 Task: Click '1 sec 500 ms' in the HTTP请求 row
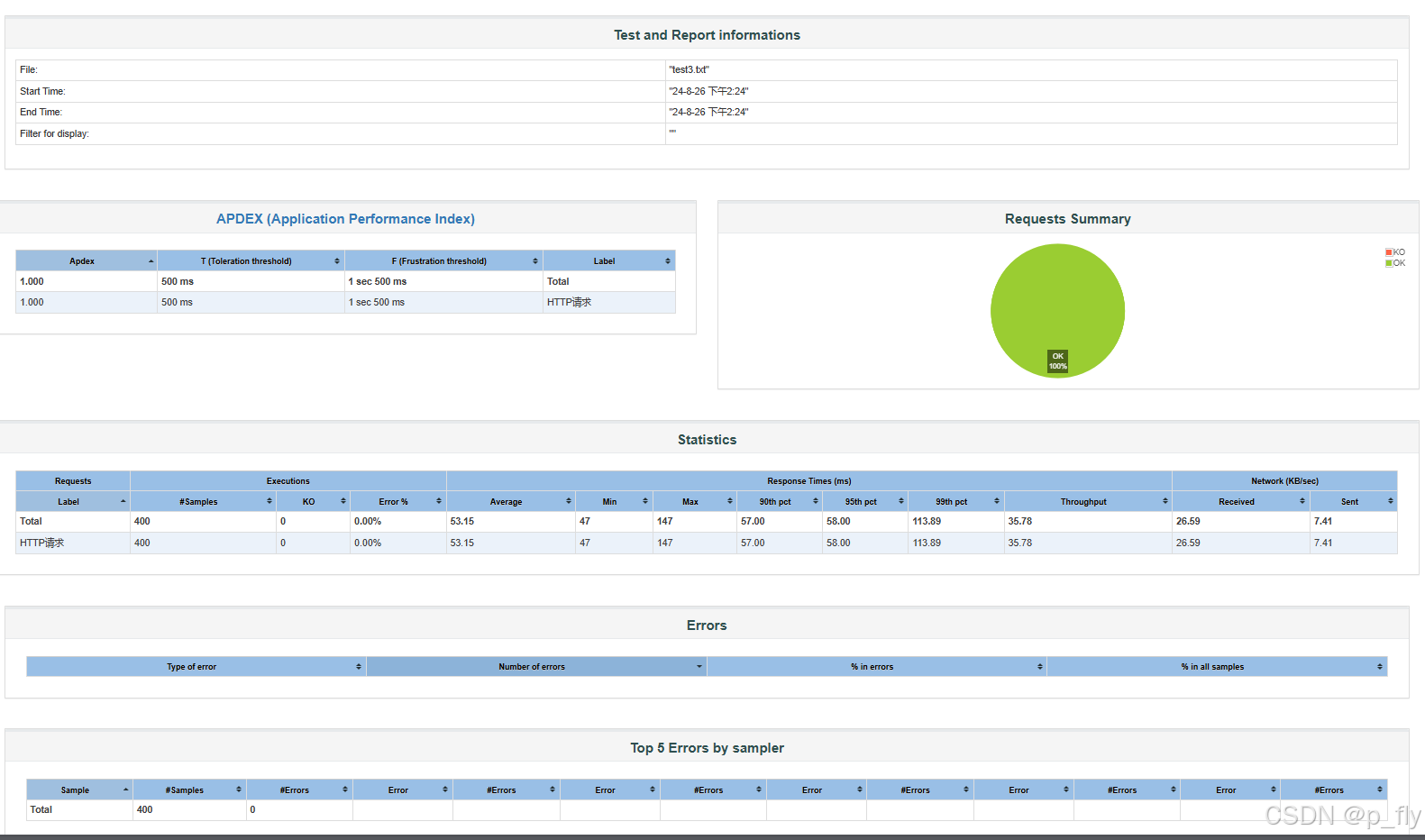[377, 303]
